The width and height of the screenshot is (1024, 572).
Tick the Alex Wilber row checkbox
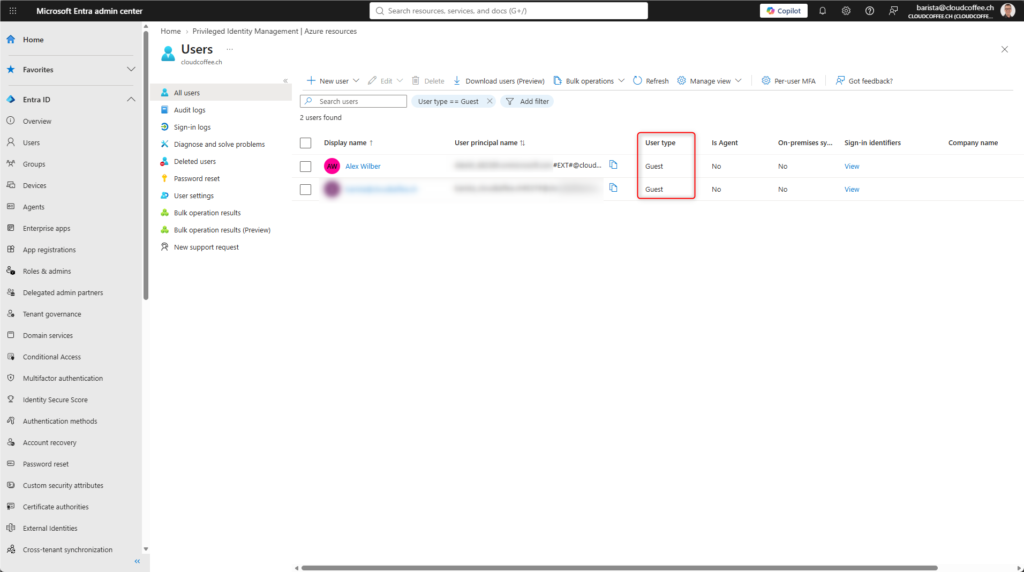click(x=306, y=167)
